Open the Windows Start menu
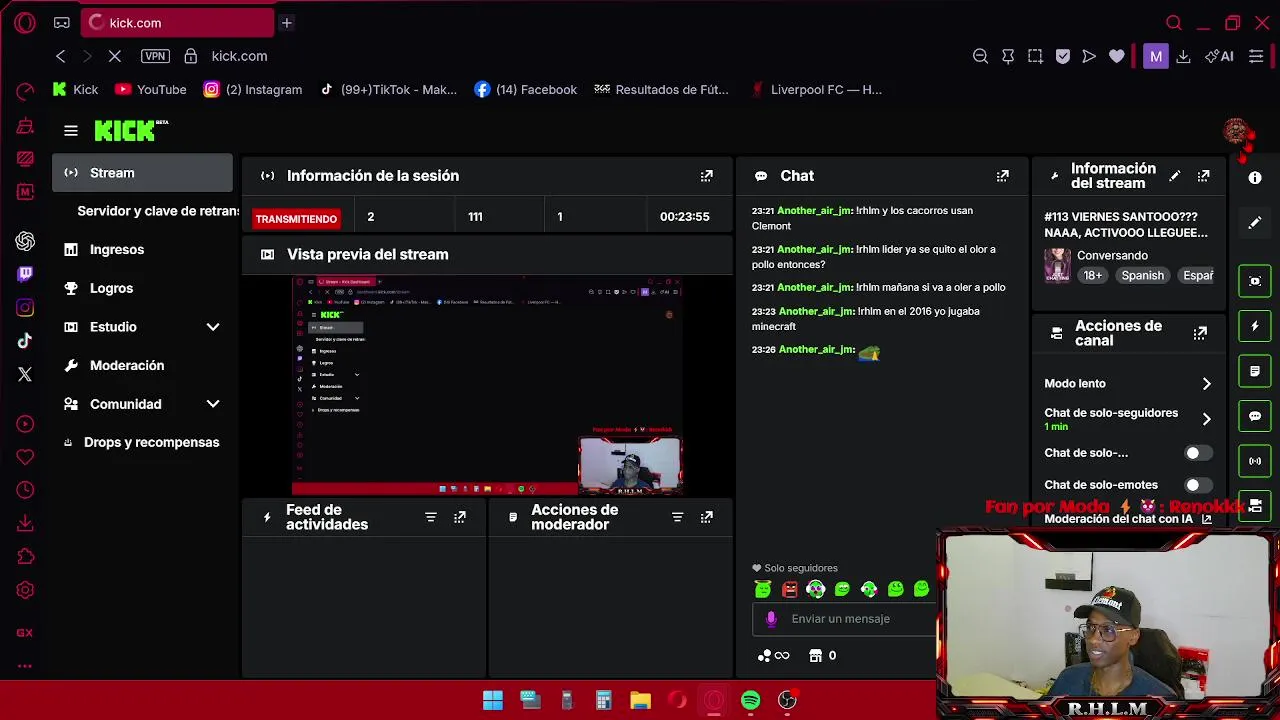Screen dimensions: 1280x720 493,701
